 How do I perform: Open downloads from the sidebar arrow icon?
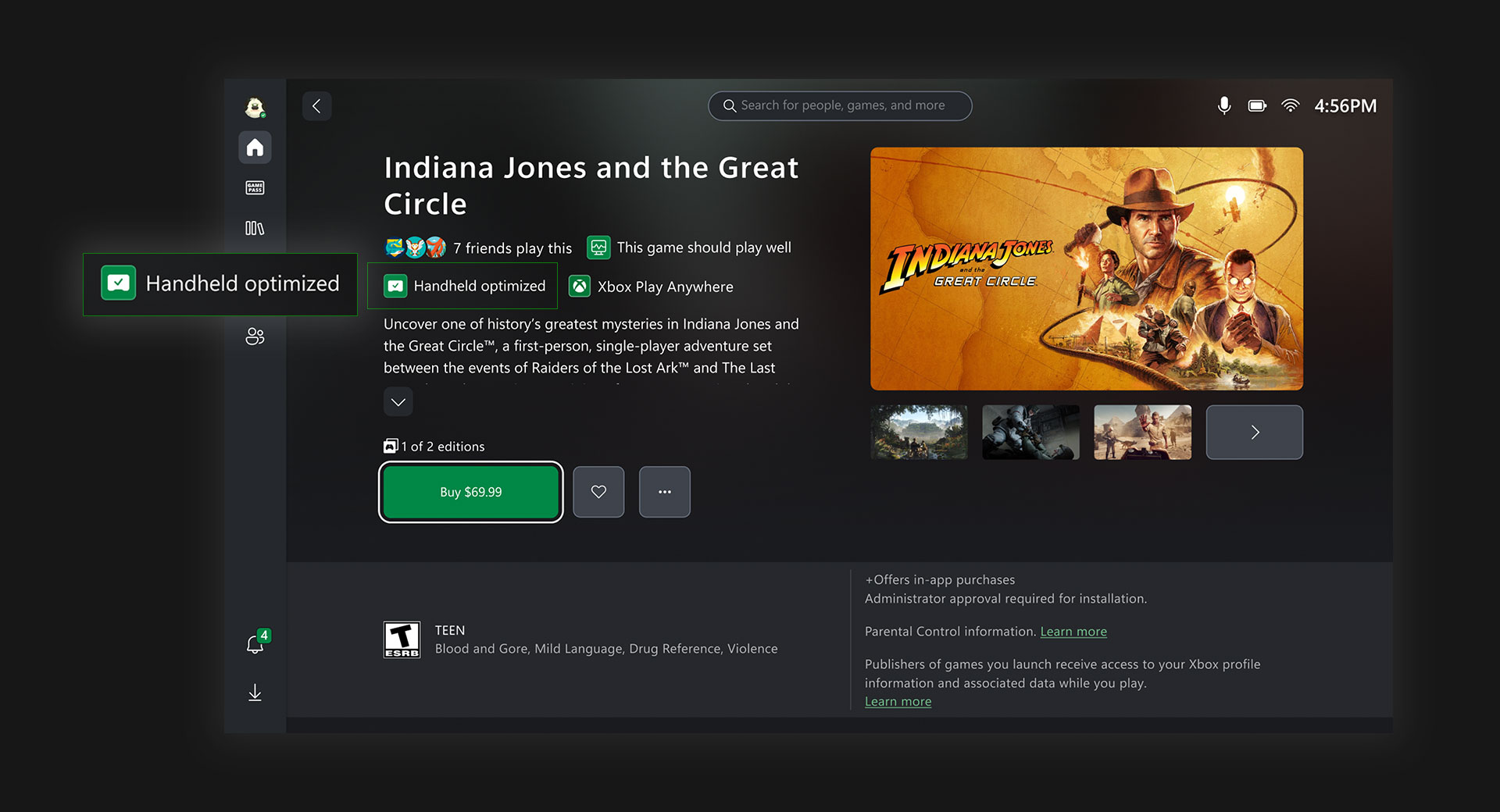click(254, 692)
